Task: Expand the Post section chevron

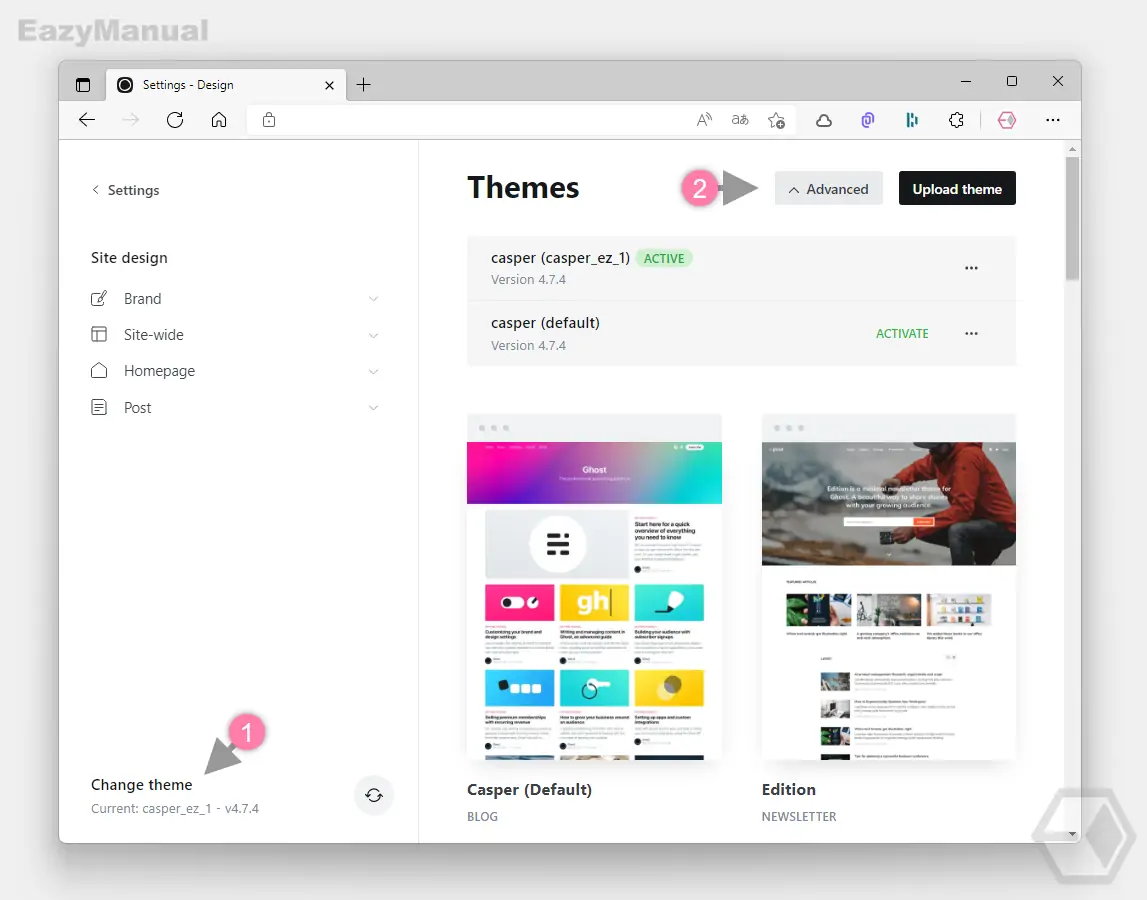Action: click(373, 408)
